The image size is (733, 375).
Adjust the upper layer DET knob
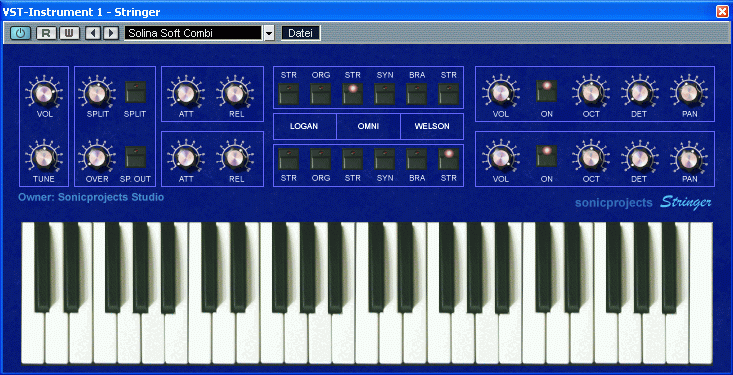(x=639, y=93)
